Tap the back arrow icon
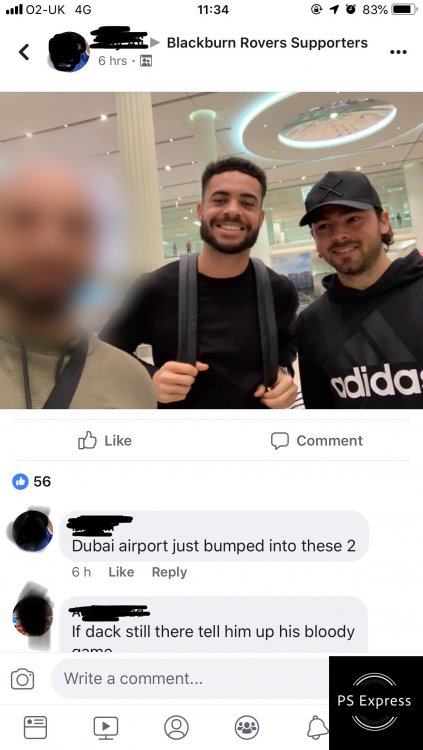 (24, 52)
